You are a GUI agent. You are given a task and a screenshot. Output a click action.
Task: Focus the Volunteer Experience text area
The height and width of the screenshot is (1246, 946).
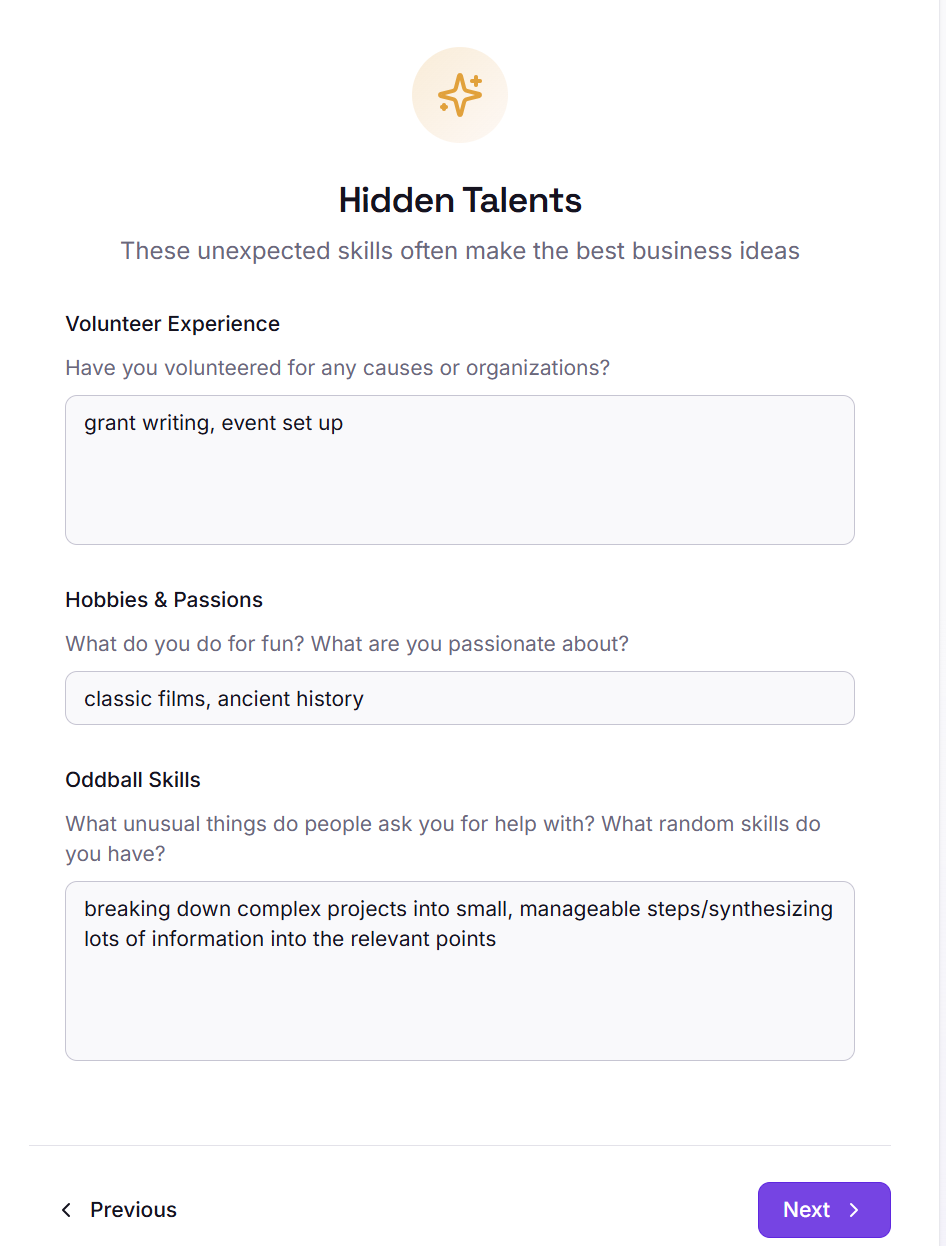point(459,470)
